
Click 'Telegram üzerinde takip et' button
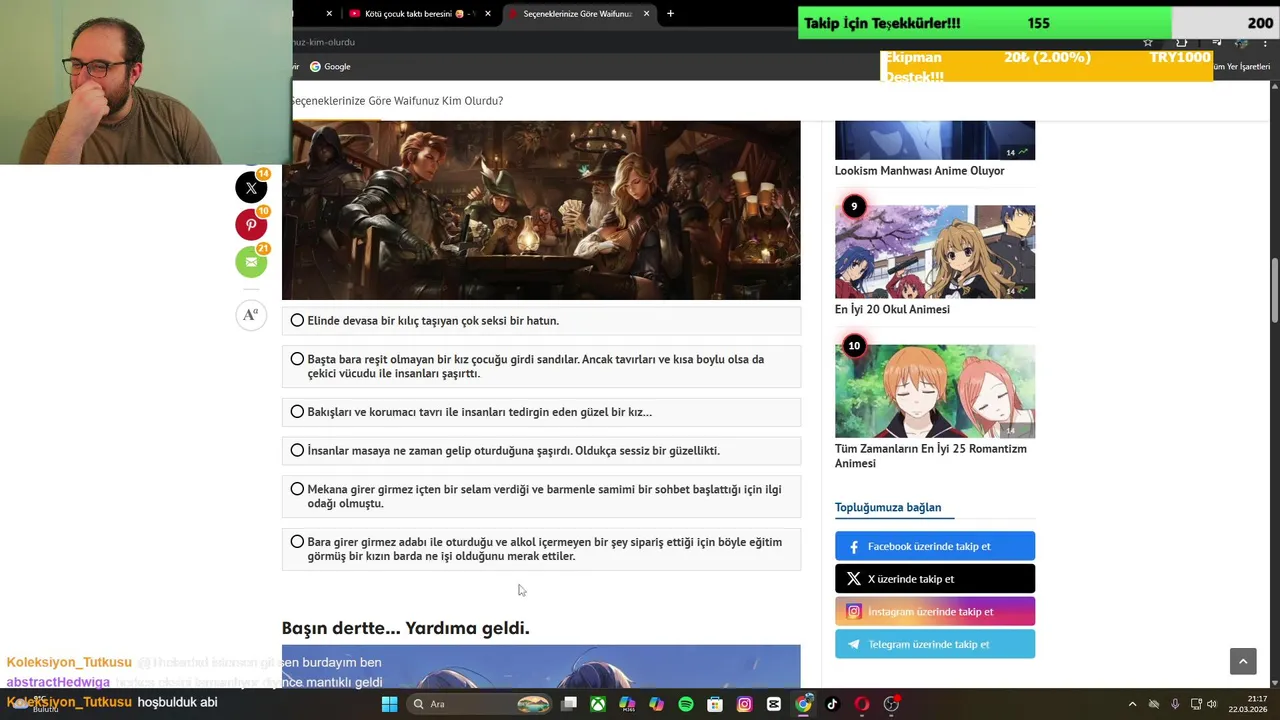(x=935, y=644)
